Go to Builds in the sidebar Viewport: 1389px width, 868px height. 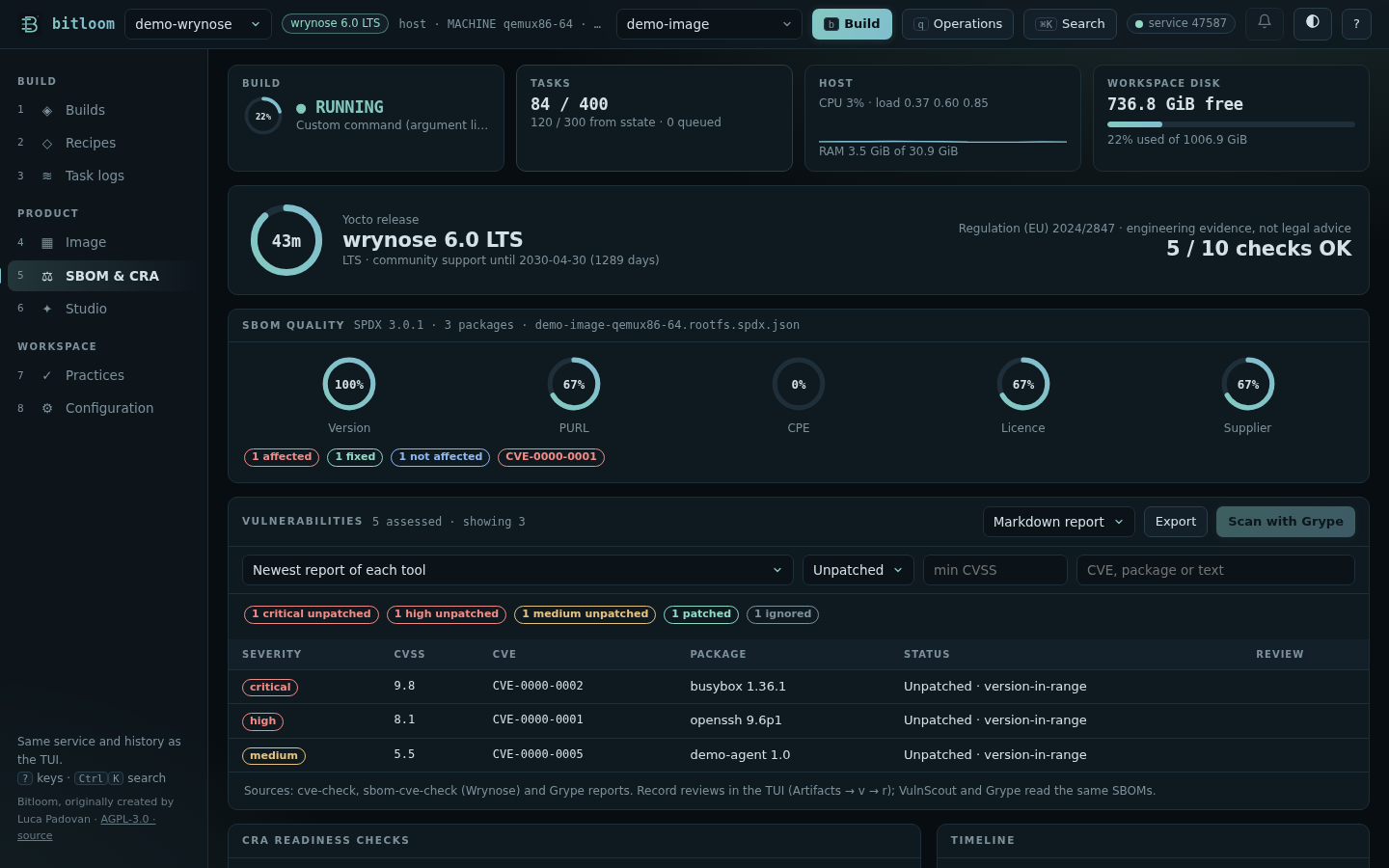coord(104,111)
